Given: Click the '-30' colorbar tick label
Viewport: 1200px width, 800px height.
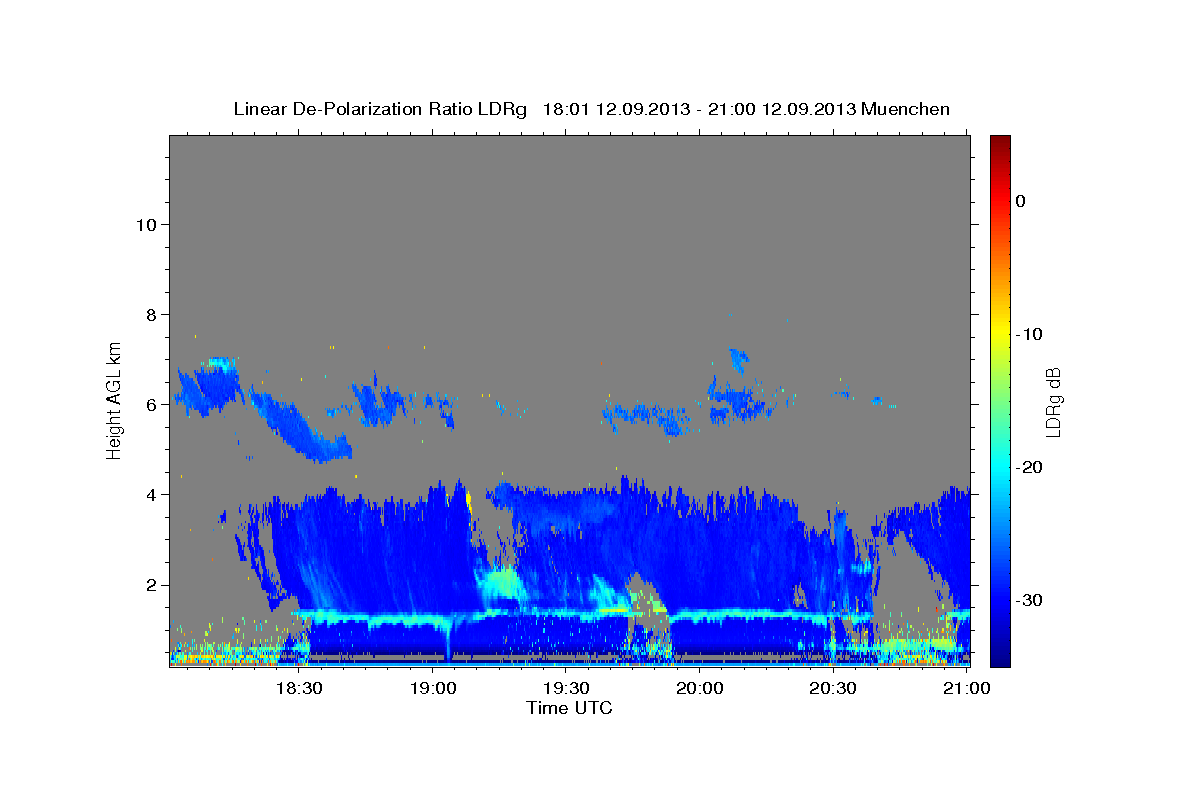Looking at the screenshot, I should point(1030,600).
